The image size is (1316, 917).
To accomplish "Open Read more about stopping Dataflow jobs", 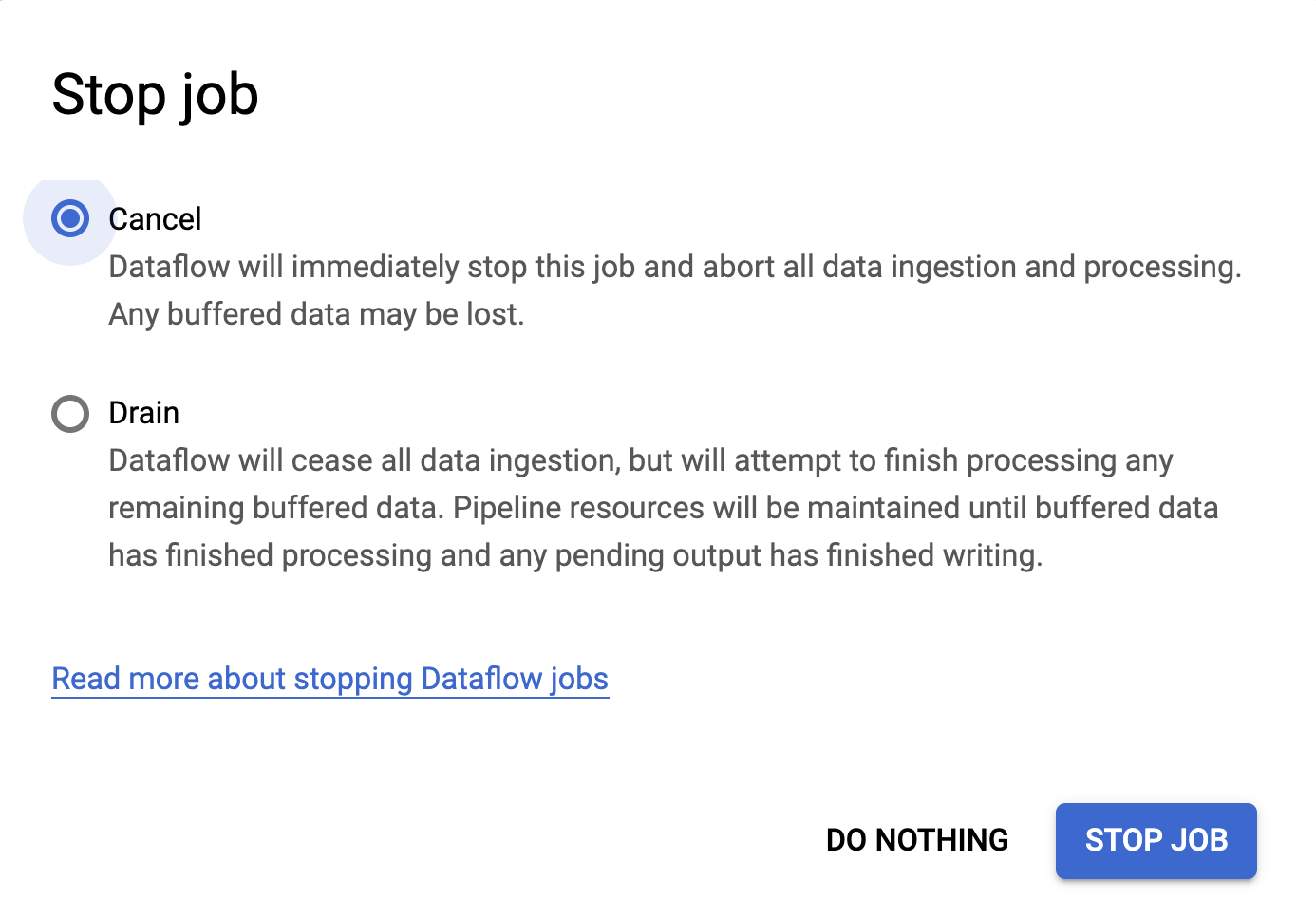I will 329,679.
